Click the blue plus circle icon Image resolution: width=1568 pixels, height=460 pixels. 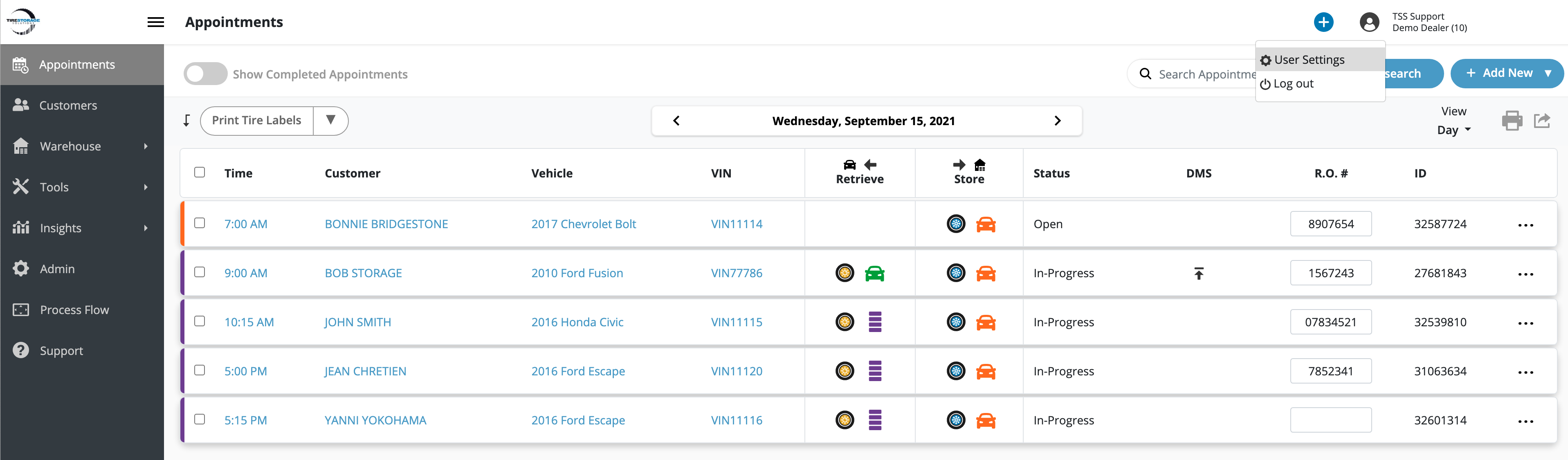click(x=1323, y=22)
